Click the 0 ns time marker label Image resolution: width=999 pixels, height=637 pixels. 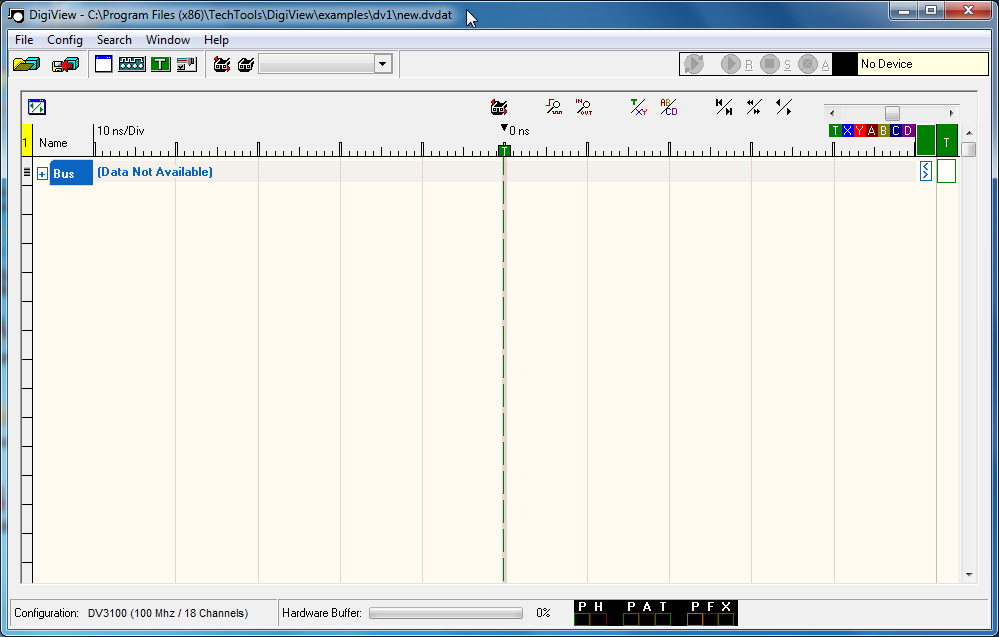coord(519,131)
